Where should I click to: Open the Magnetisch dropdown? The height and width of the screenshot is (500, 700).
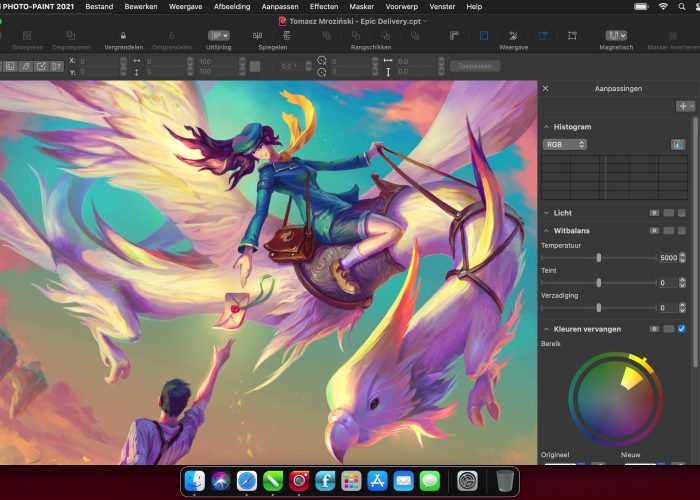(616, 36)
